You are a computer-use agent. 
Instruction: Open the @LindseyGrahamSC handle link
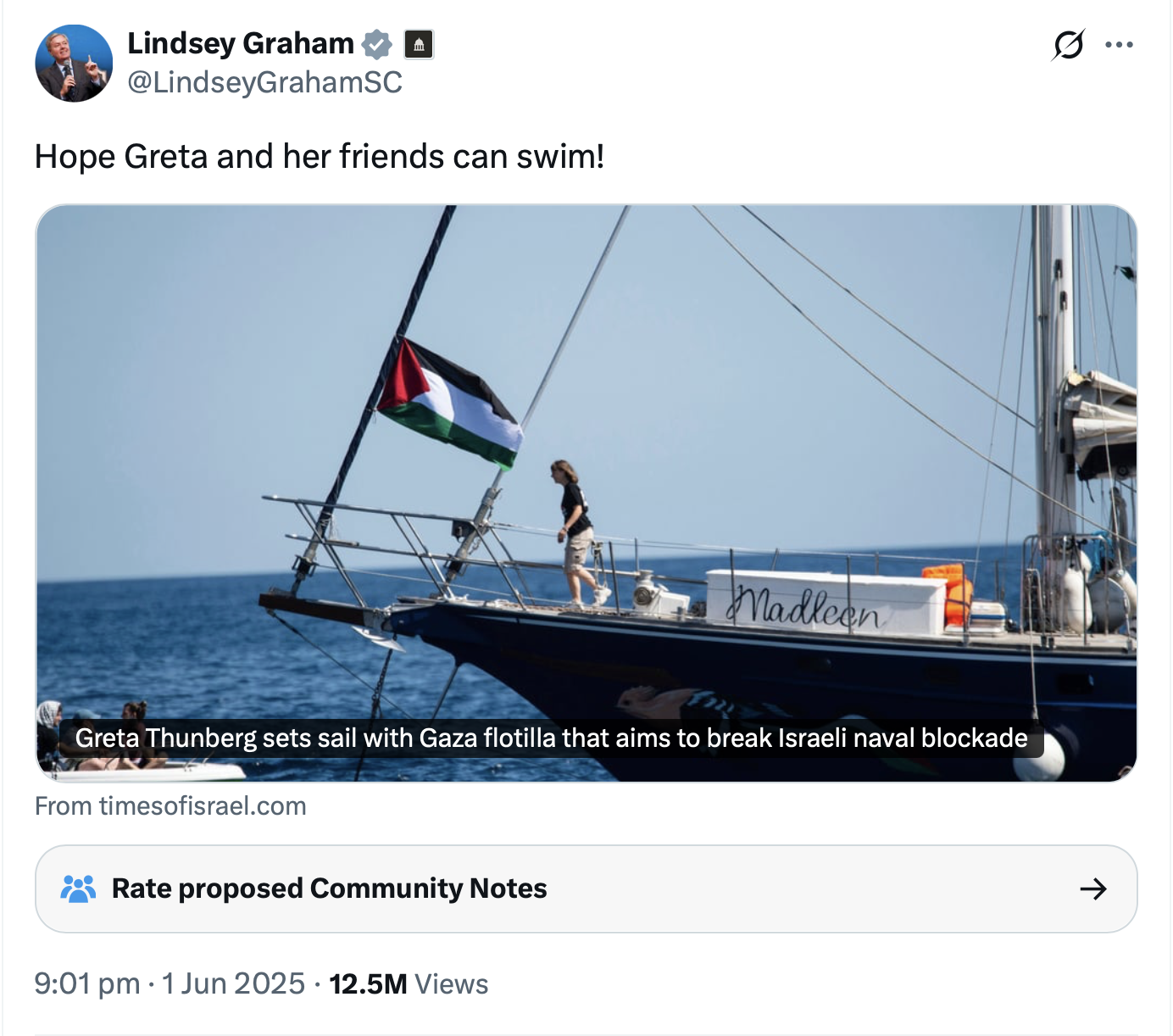(264, 82)
